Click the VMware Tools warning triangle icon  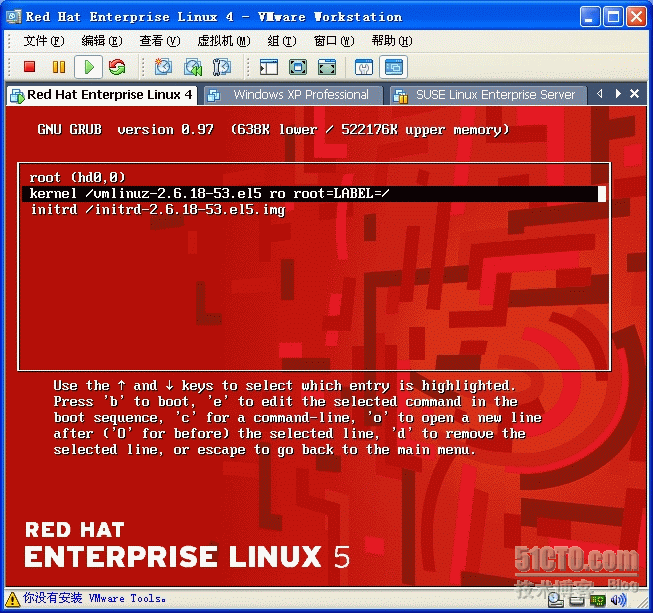(12, 599)
